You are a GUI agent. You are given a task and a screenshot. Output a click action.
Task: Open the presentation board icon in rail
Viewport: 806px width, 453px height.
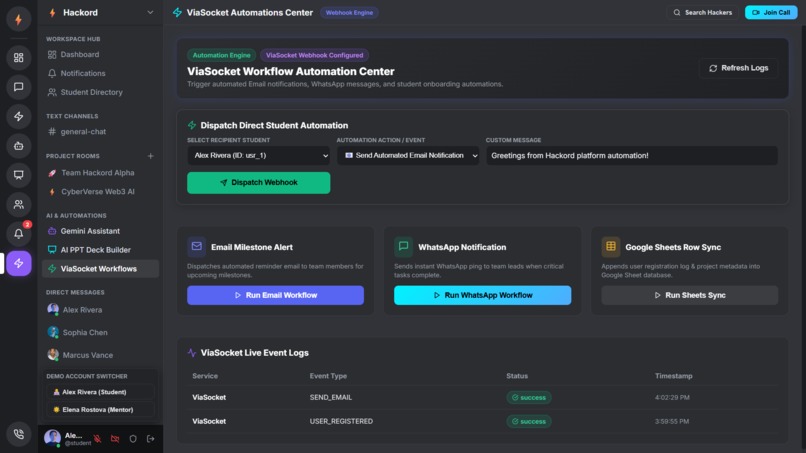(x=19, y=175)
